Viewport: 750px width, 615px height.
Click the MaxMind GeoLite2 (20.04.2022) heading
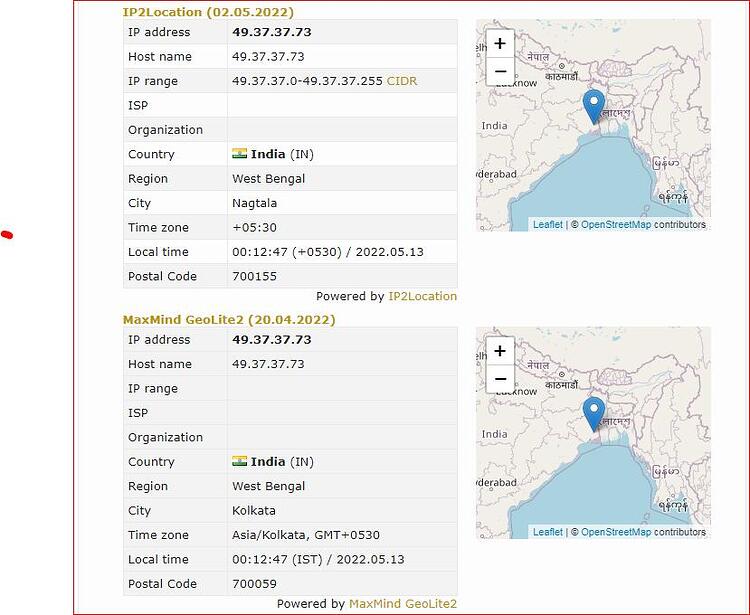click(229, 319)
